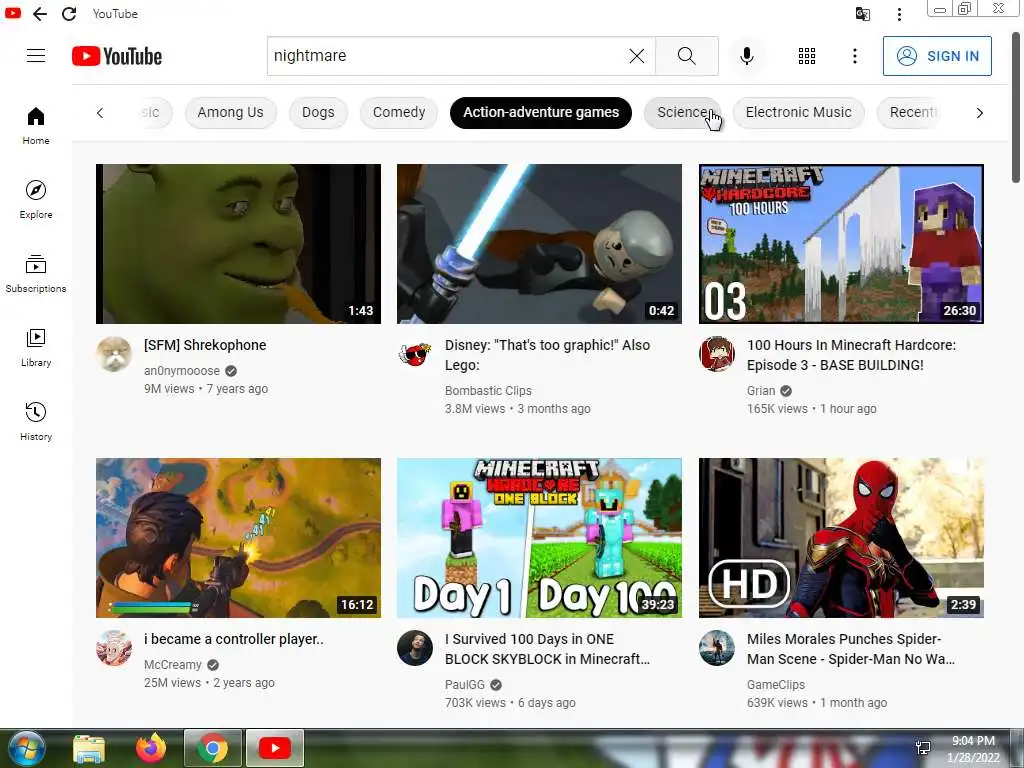Open File Explorer from taskbar
Viewport: 1024px width, 768px height.
point(89,748)
